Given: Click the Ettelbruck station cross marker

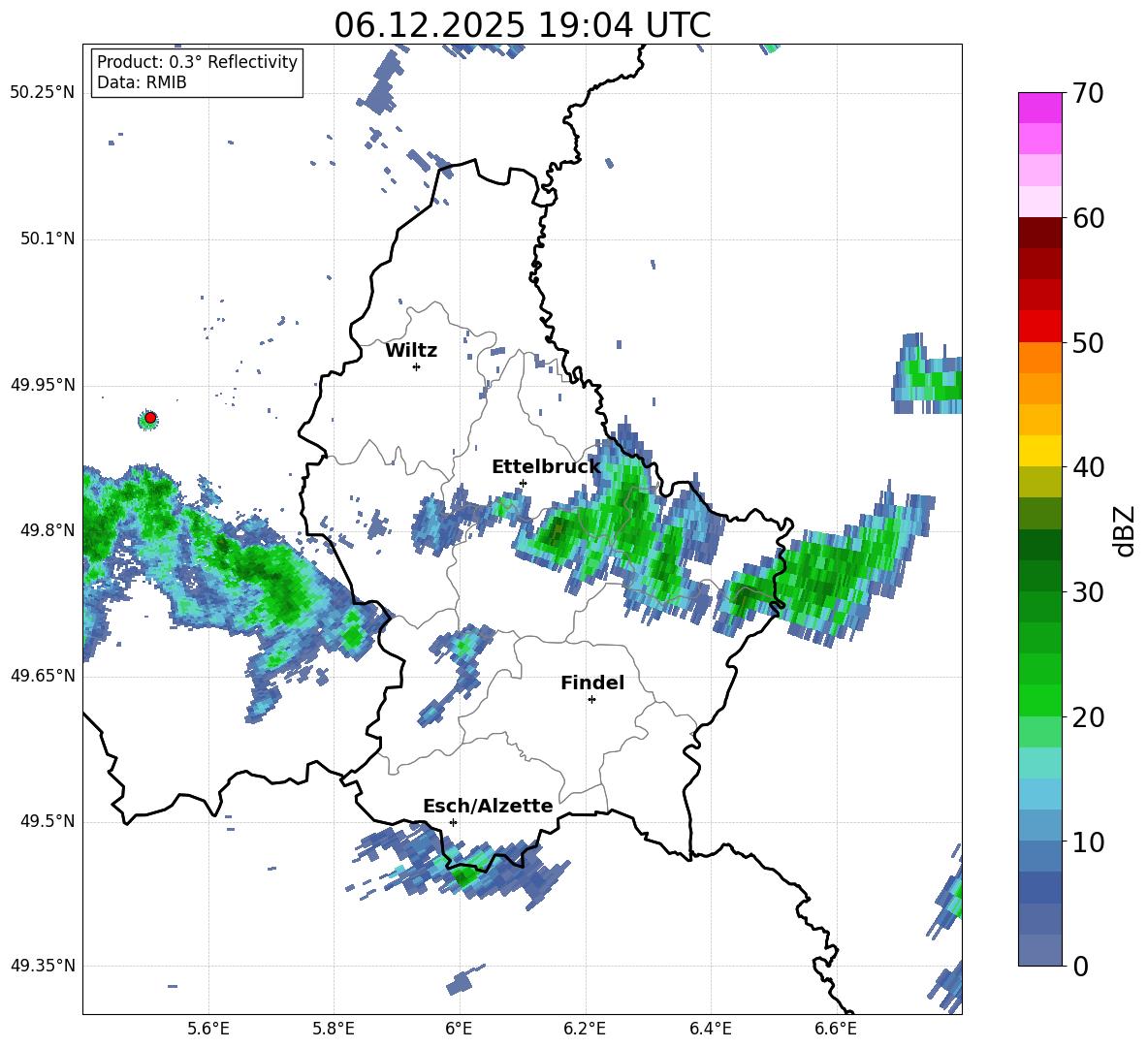Looking at the screenshot, I should pos(523,483).
